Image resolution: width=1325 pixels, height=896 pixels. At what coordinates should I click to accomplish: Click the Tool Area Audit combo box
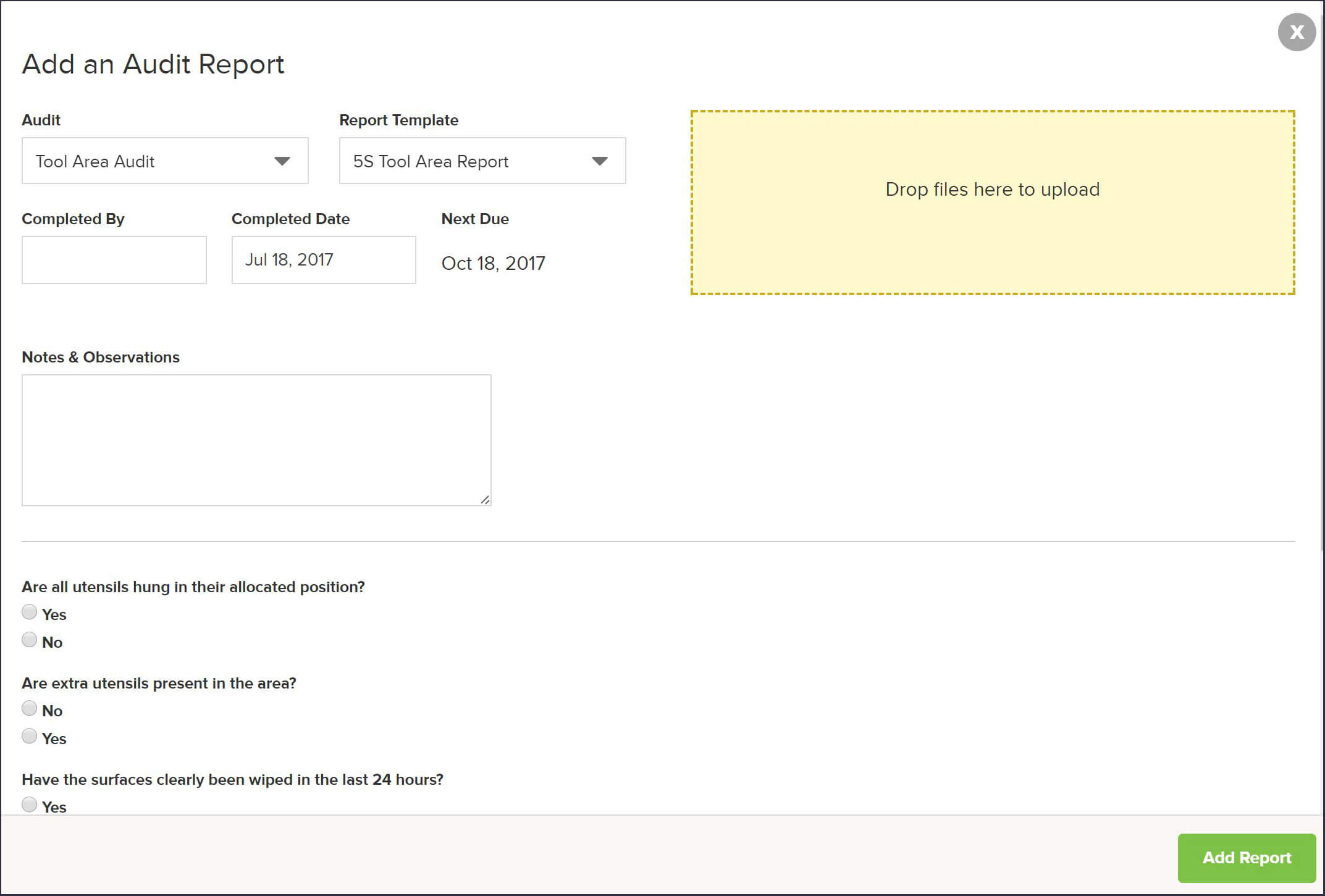tap(148, 161)
